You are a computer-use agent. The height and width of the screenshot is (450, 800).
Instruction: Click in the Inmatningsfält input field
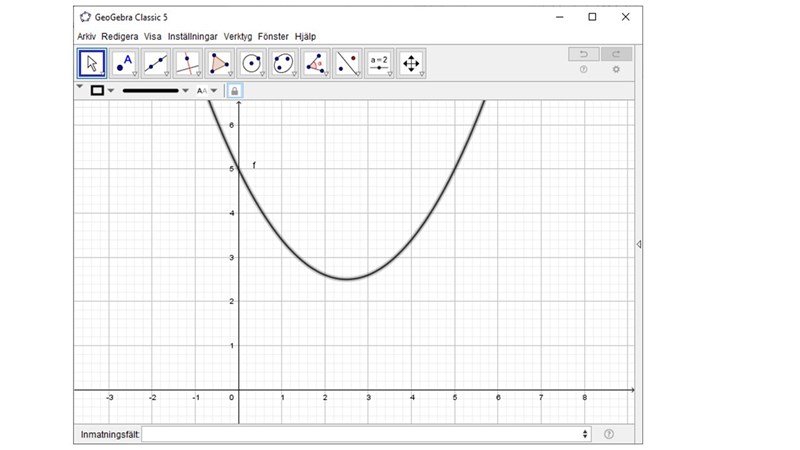point(365,434)
